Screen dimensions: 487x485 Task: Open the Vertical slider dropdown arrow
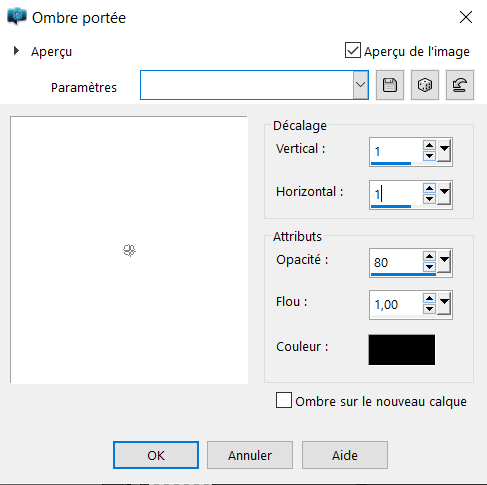coord(444,151)
